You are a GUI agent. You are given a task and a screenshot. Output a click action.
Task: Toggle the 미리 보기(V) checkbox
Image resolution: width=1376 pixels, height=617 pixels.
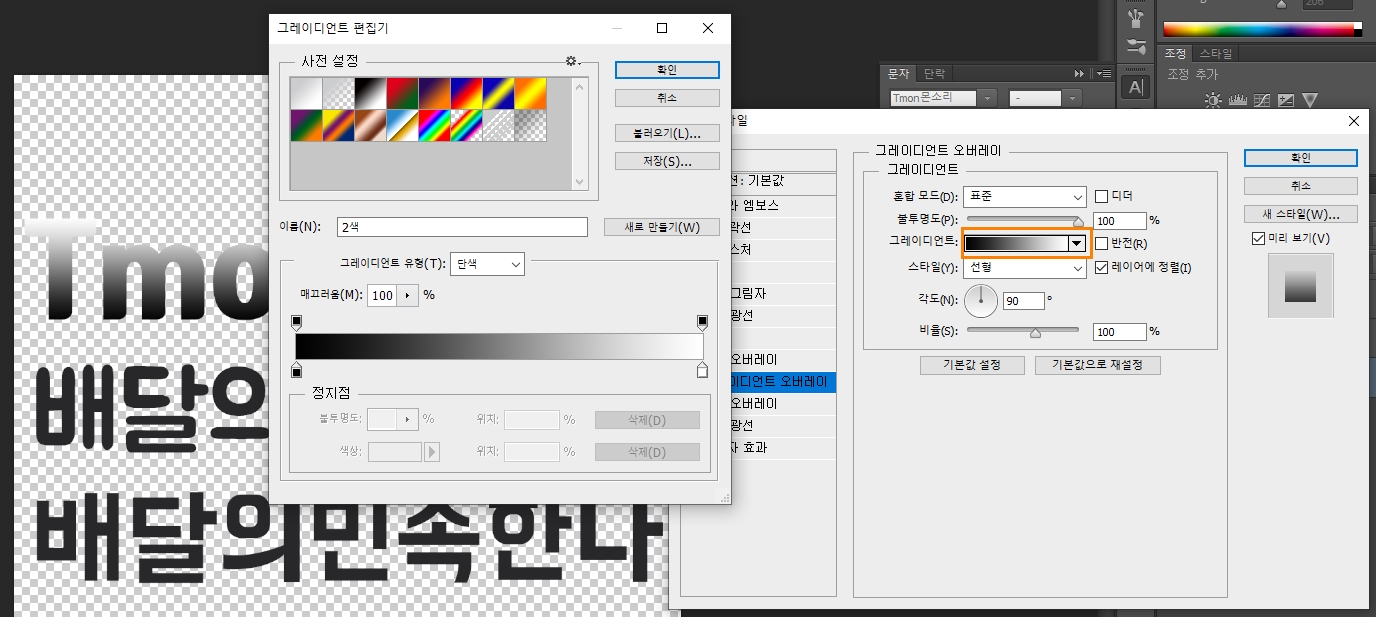click(x=1258, y=238)
